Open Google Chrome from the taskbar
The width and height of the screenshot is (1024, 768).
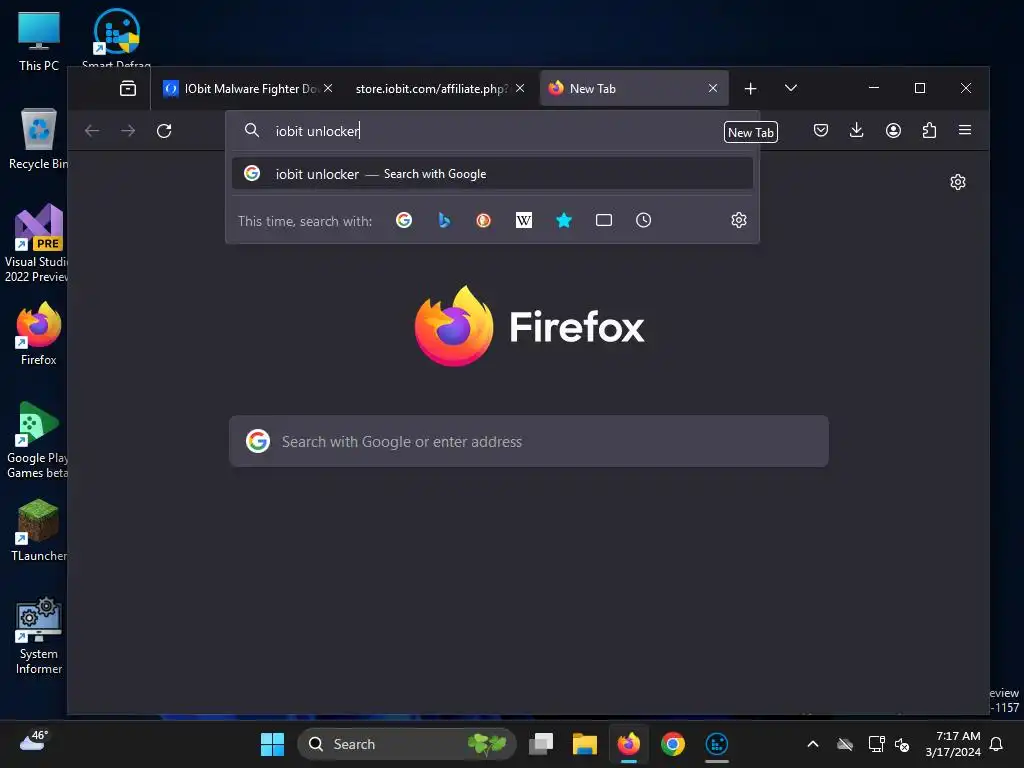tap(673, 744)
